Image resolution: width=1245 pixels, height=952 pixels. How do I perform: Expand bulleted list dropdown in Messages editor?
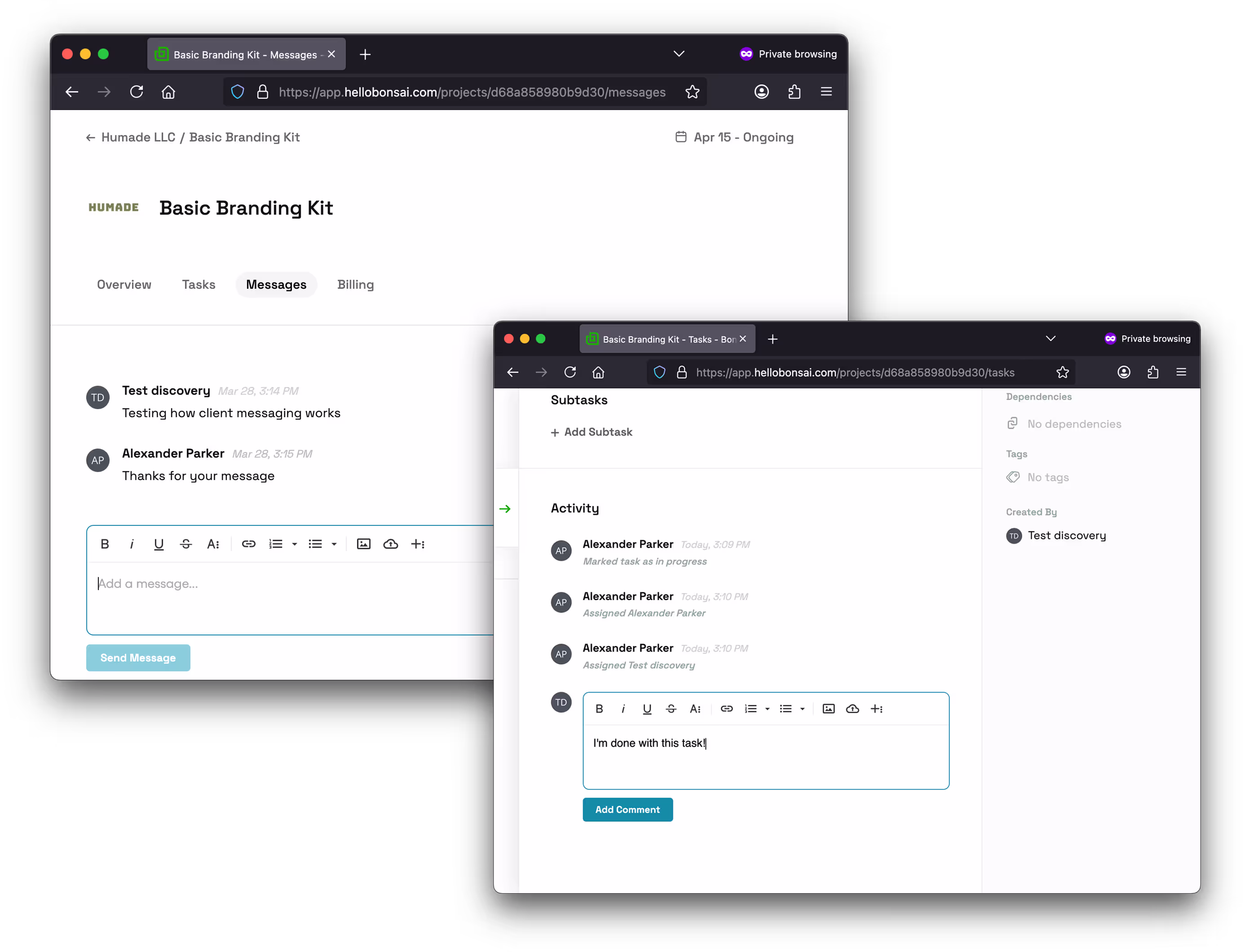click(334, 544)
